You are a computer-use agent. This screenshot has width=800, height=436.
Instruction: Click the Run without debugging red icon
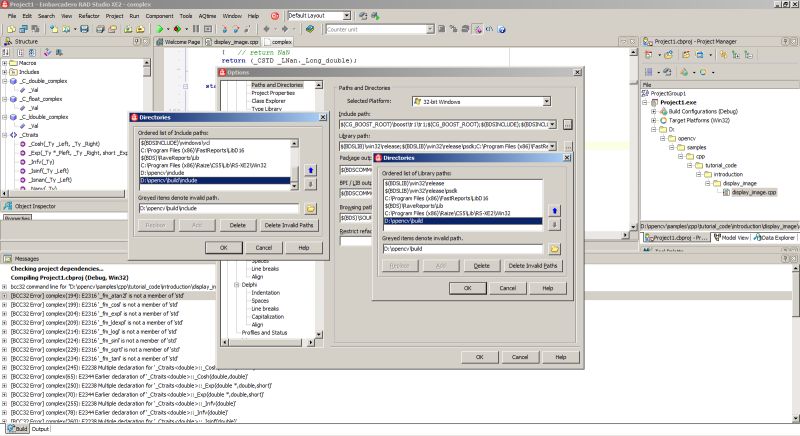pos(177,29)
